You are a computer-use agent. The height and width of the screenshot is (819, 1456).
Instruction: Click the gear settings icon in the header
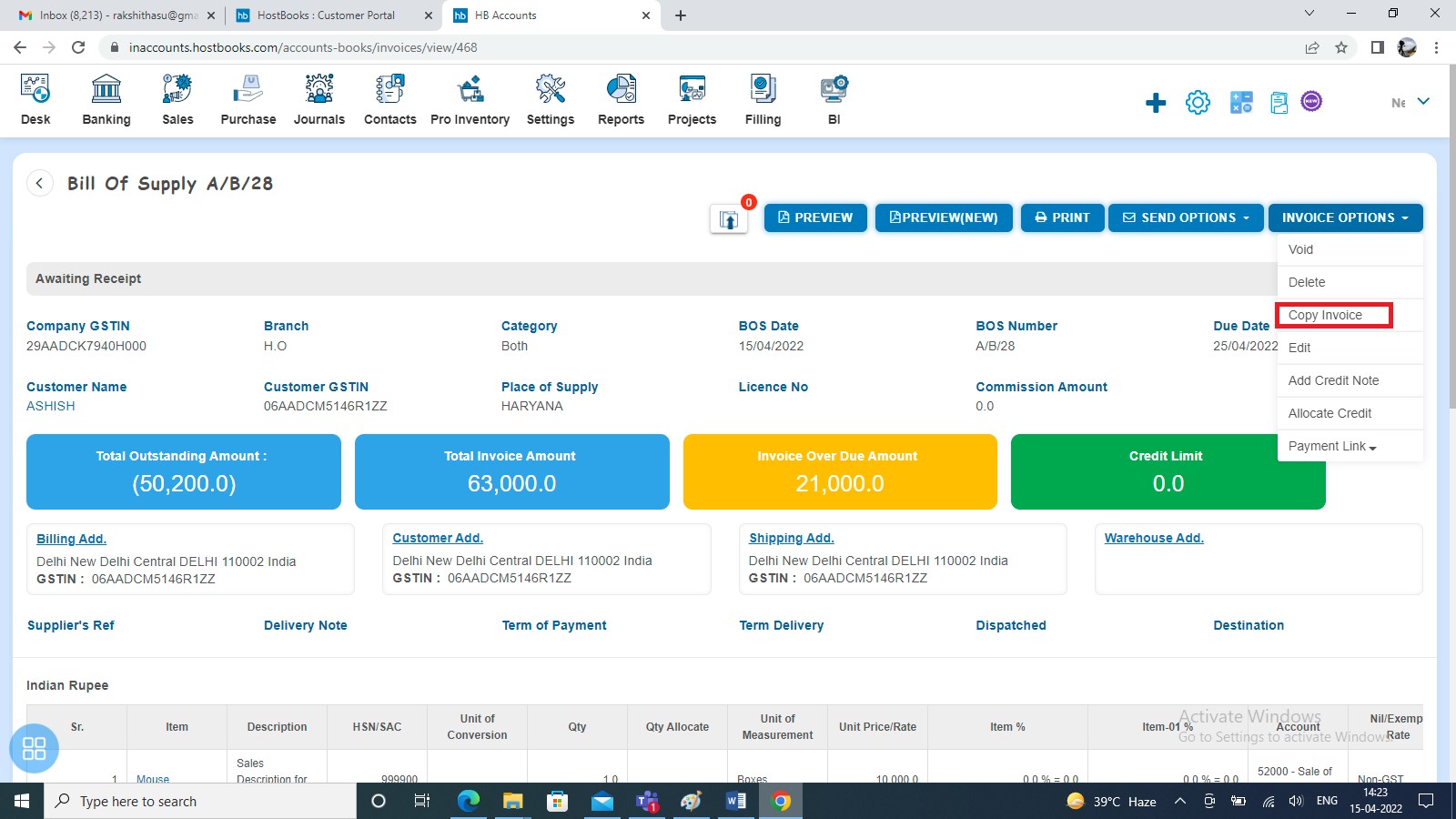[1198, 103]
